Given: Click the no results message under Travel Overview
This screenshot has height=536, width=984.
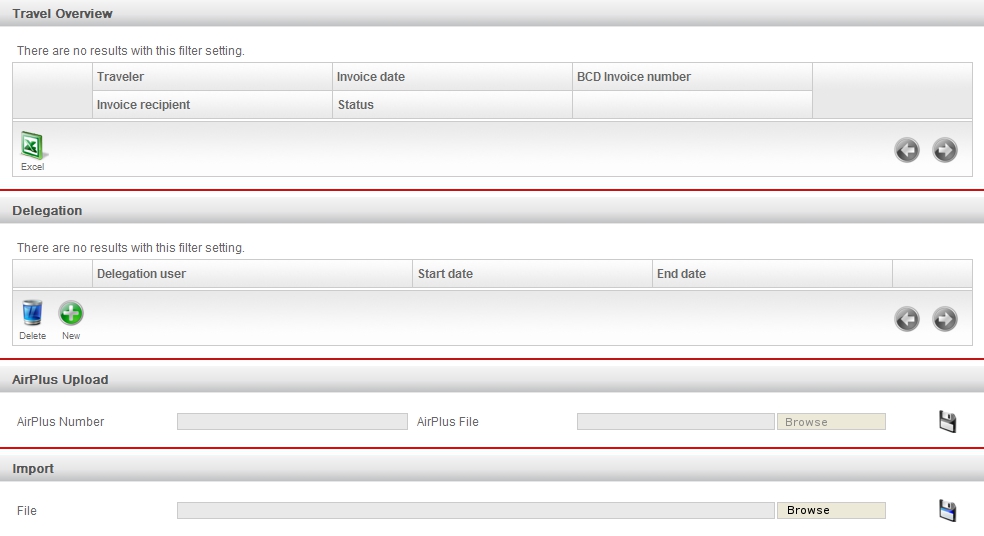Looking at the screenshot, I should (131, 51).
